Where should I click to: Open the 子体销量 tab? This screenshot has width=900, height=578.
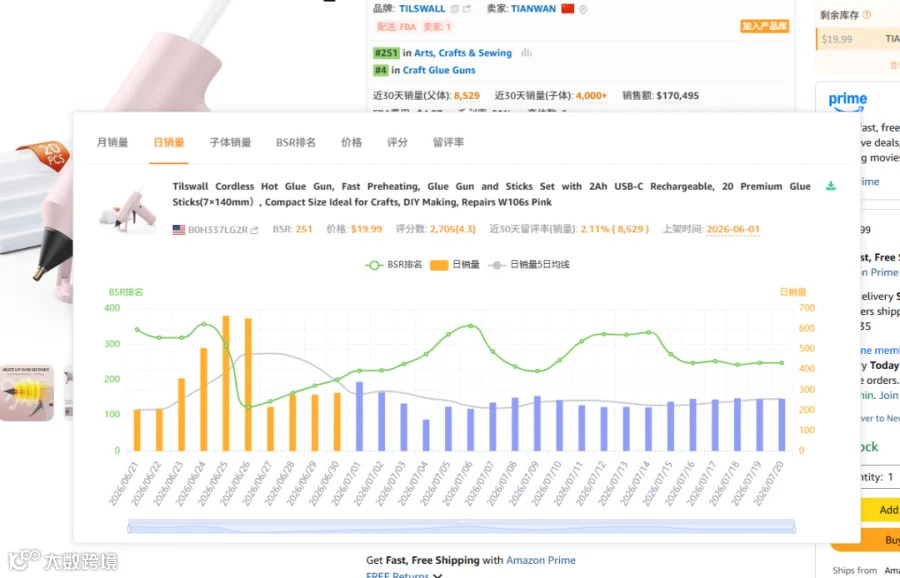[x=230, y=142]
